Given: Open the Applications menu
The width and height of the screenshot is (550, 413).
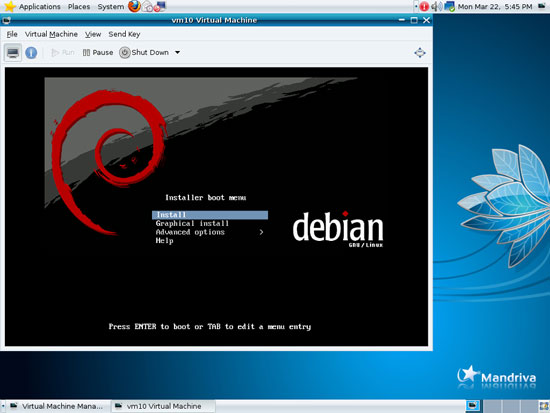Looking at the screenshot, I should [x=39, y=7].
